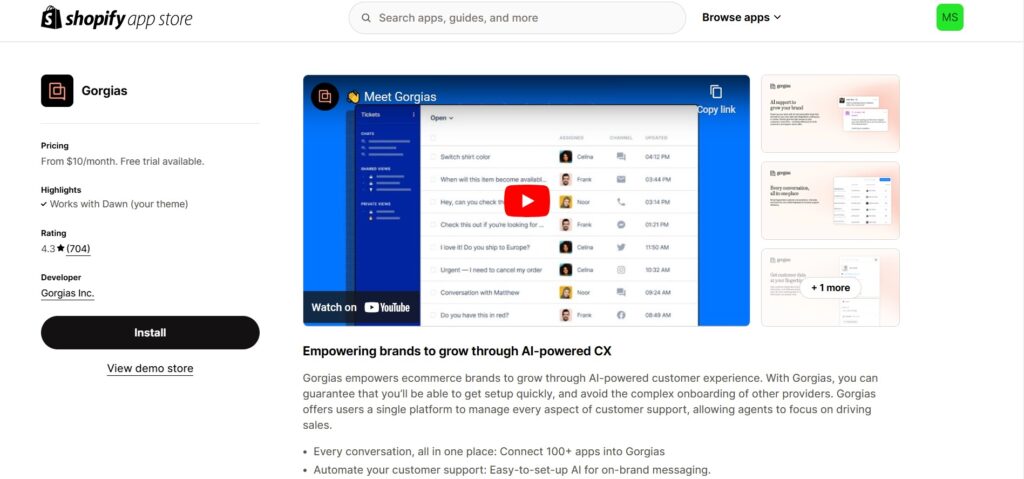The width and height of the screenshot is (1024, 479).
Task: Focus the Search apps, guides, and more field
Action: (x=517, y=18)
